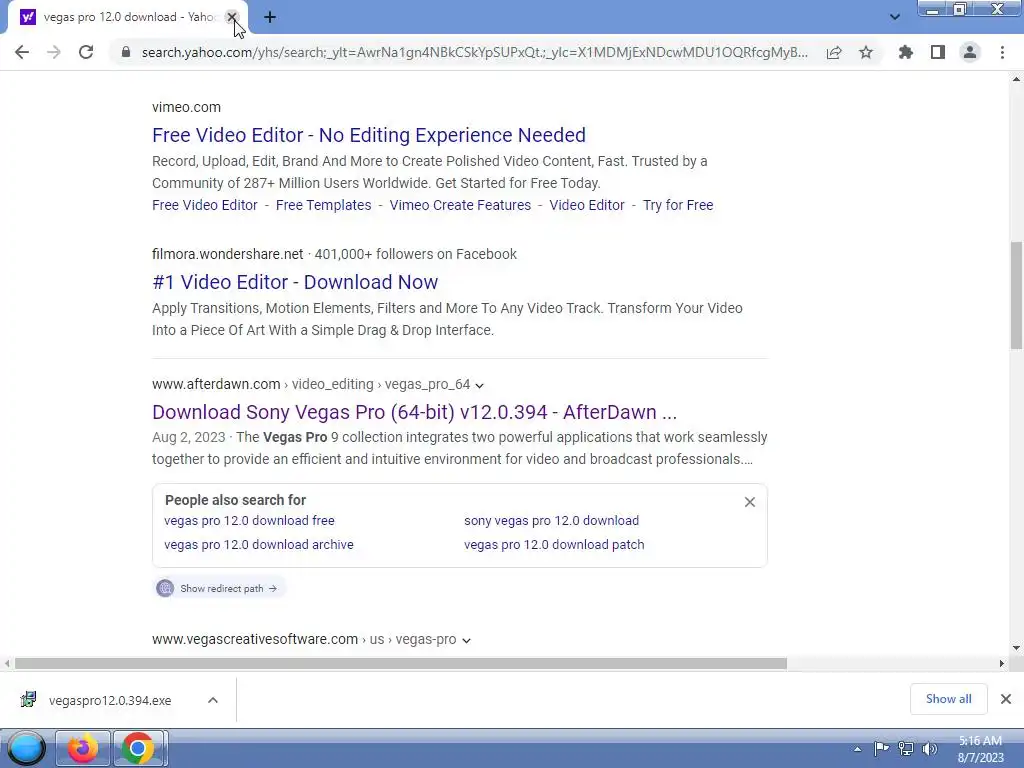
Task: Open the tab search dropdown arrow
Action: click(x=895, y=17)
